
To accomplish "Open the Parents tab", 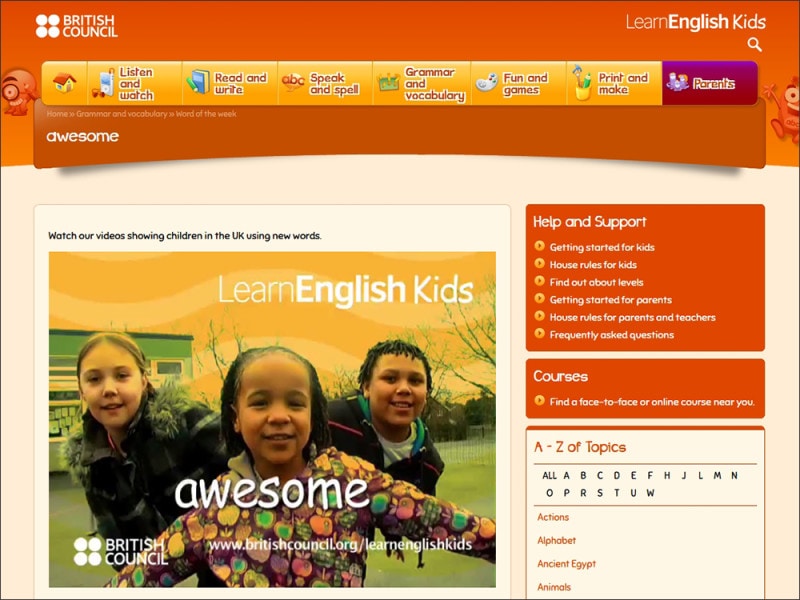I will 709,84.
